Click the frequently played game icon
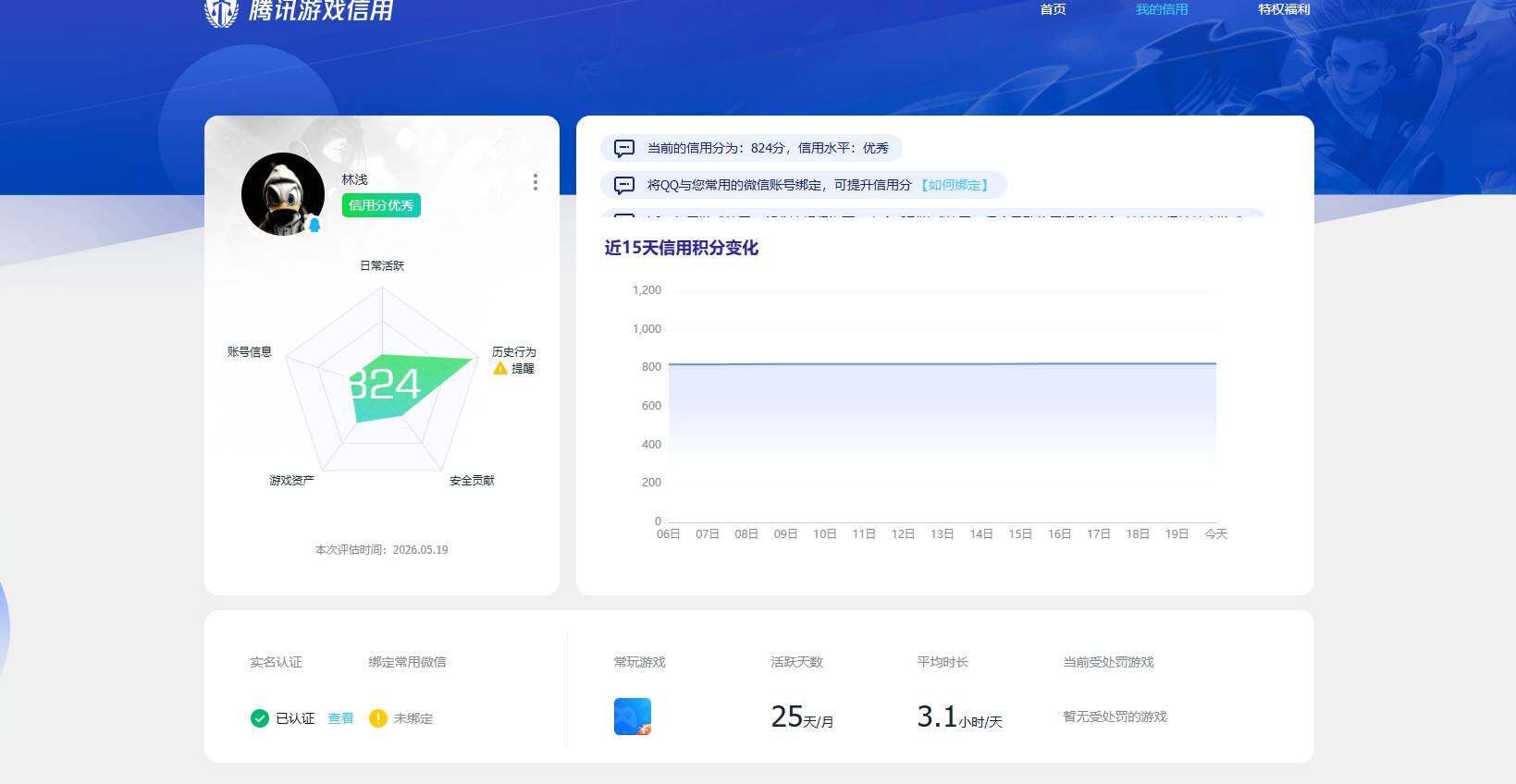Screen dimensions: 1516x784 pyautogui.click(x=633, y=717)
